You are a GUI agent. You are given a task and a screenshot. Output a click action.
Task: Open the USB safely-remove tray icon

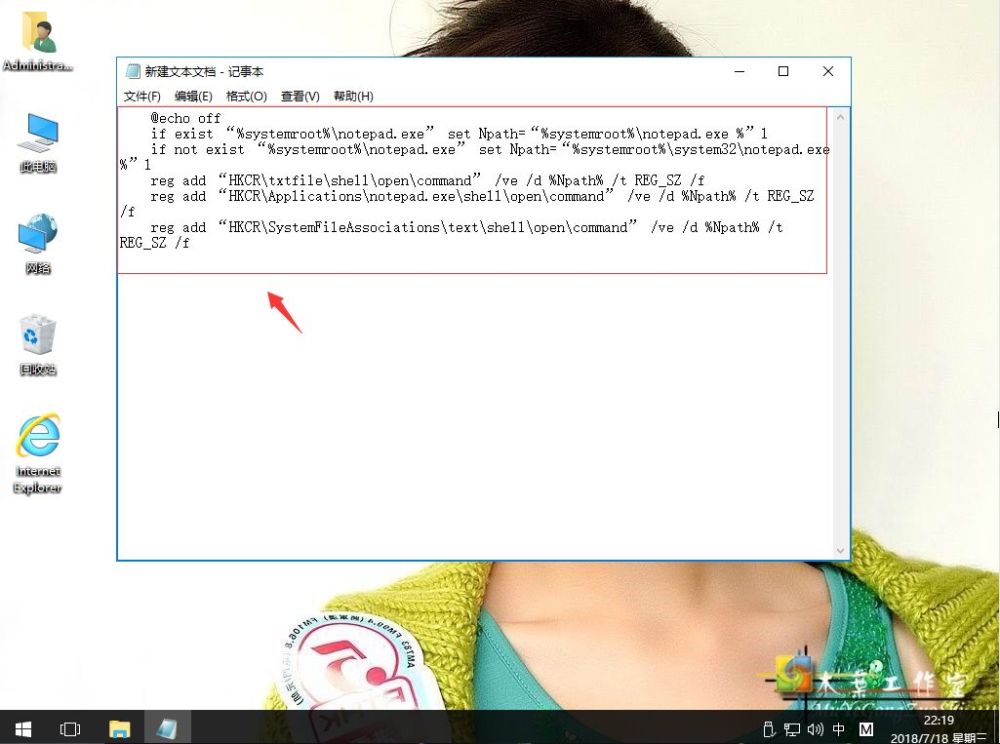(768, 729)
